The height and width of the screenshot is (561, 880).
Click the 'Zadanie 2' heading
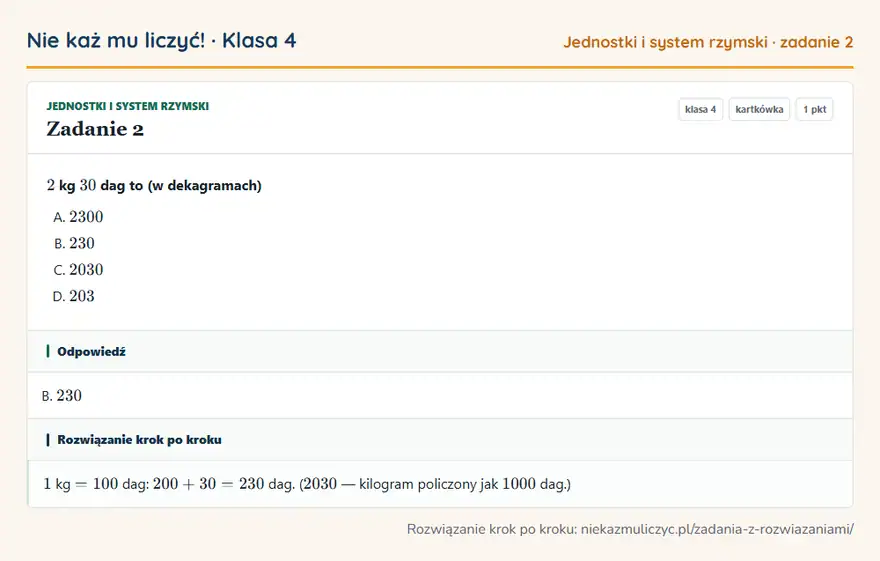coord(95,129)
